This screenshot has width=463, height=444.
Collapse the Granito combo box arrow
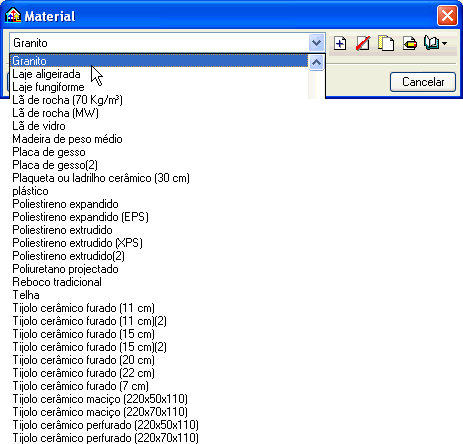point(316,43)
